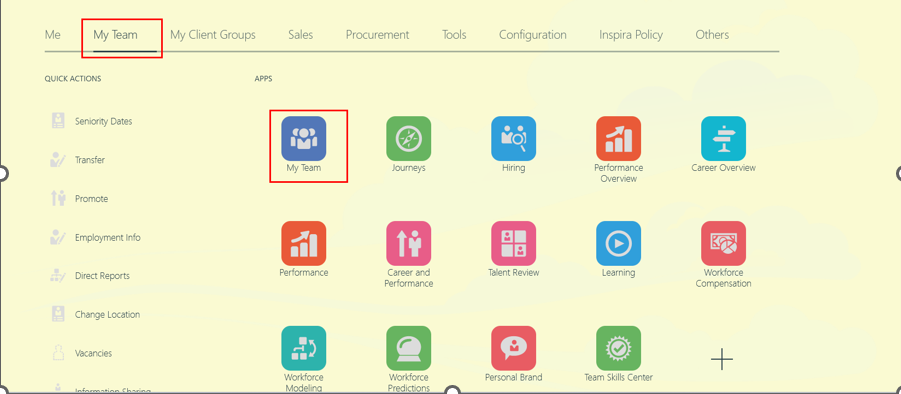
Task: Go to the Procurement tab
Action: (378, 34)
